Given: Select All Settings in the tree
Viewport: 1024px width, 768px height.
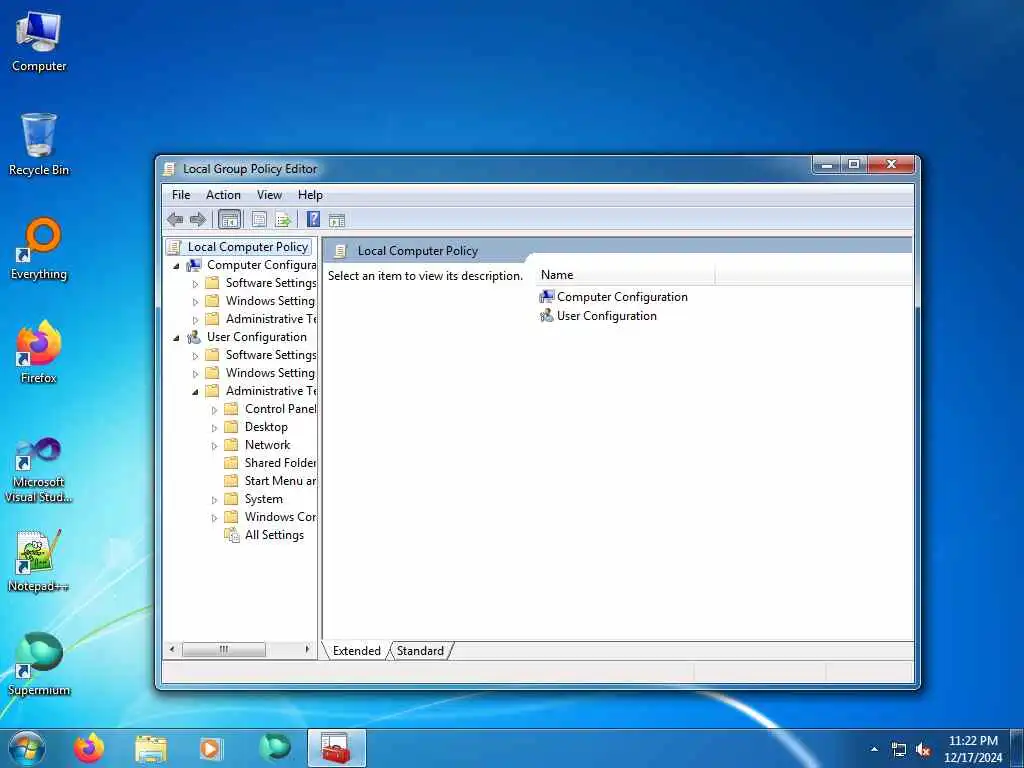Looking at the screenshot, I should coord(264,535).
